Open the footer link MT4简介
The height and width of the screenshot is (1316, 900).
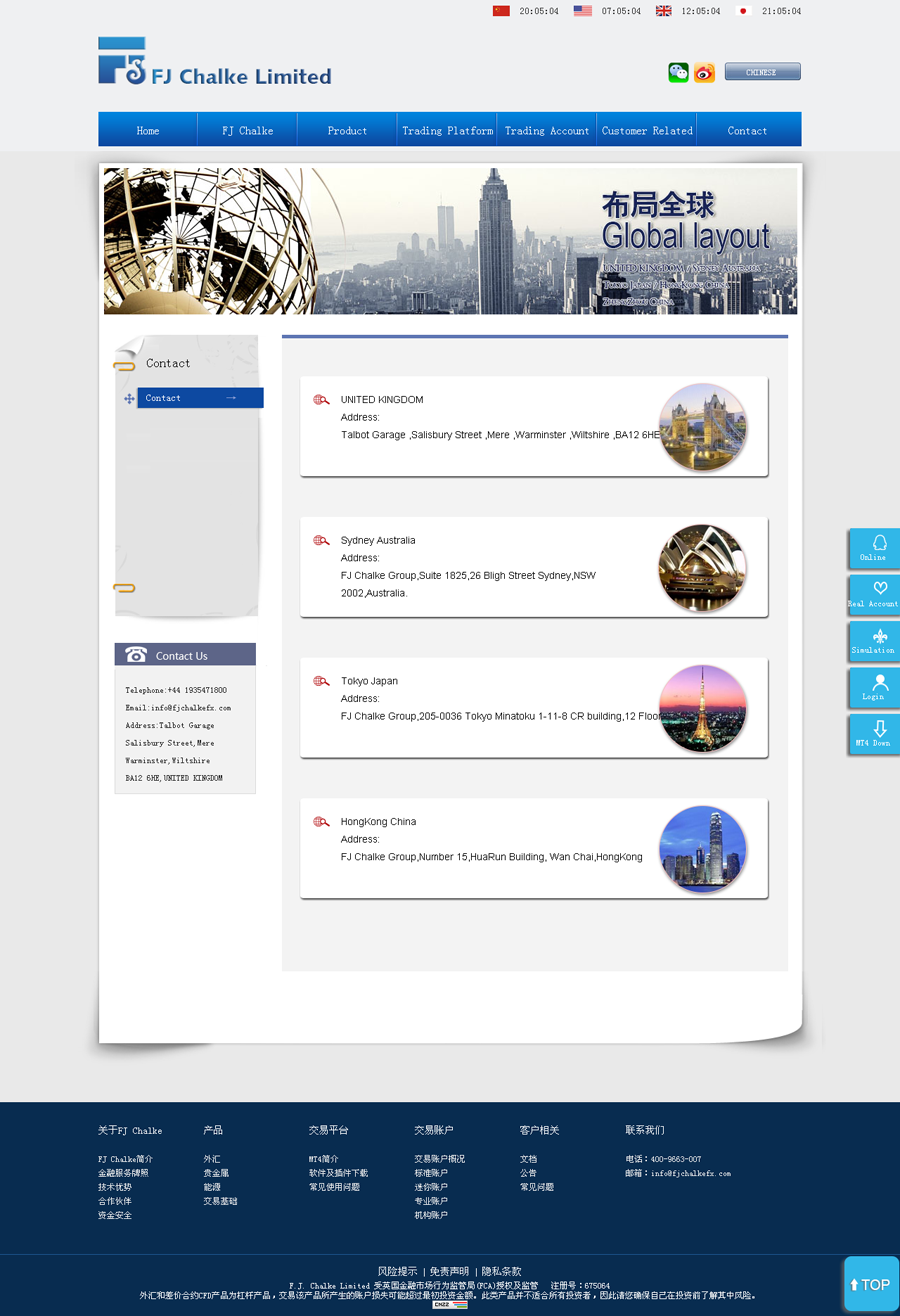(323, 1159)
